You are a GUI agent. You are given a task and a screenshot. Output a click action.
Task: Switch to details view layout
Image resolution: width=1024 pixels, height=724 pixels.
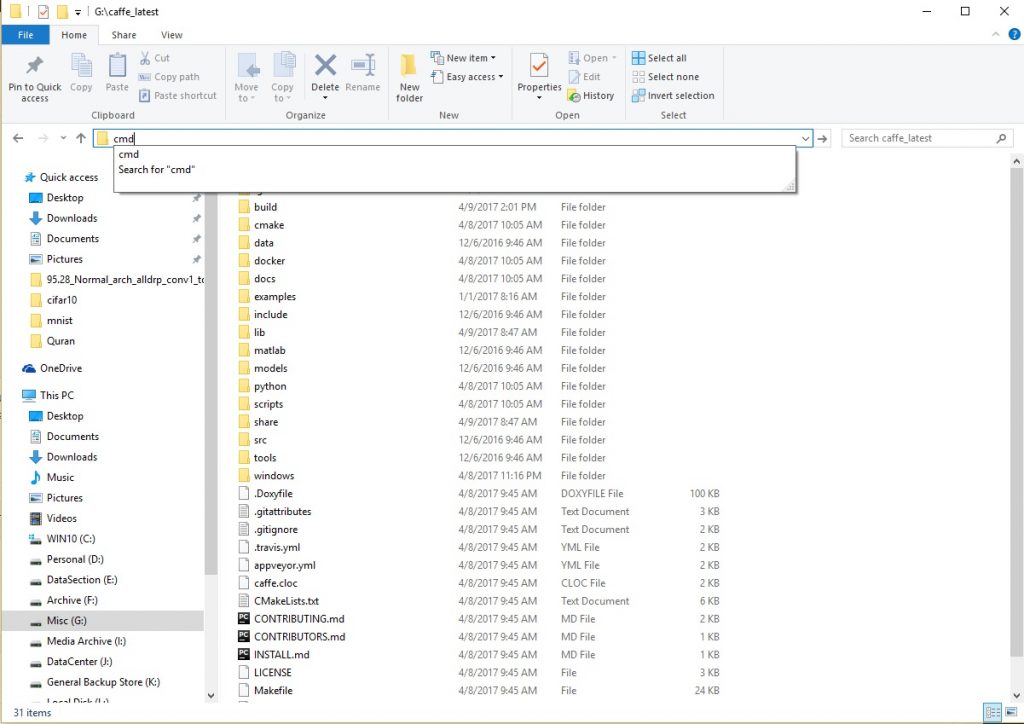coord(990,712)
